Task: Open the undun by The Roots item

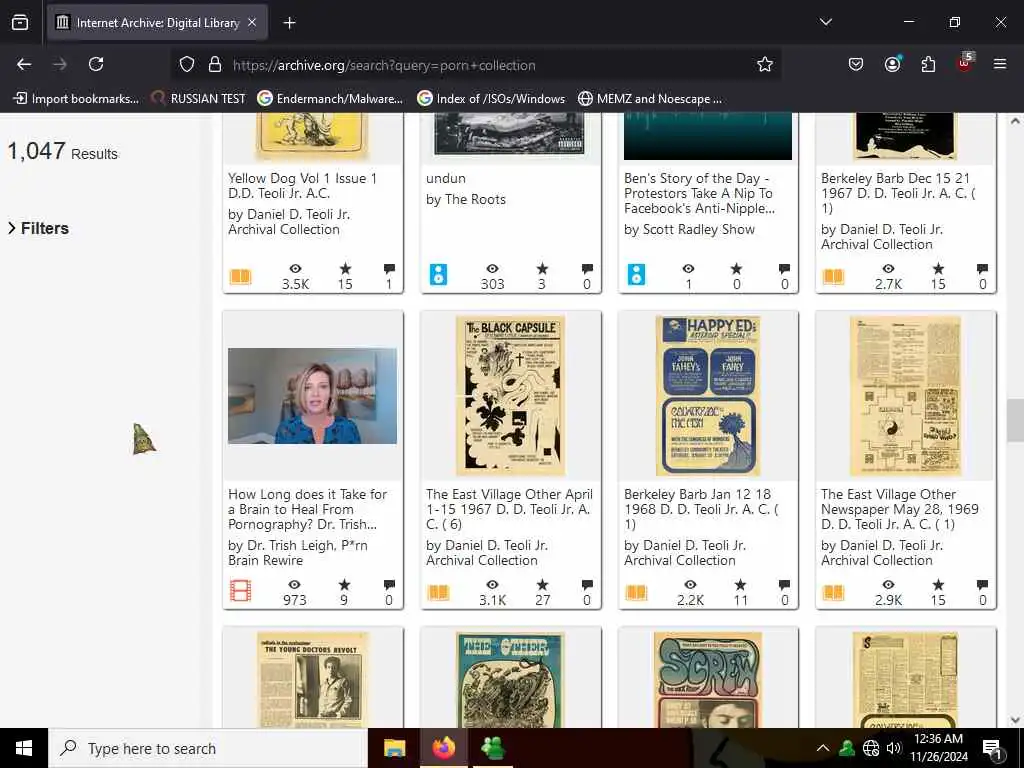Action: (446, 178)
